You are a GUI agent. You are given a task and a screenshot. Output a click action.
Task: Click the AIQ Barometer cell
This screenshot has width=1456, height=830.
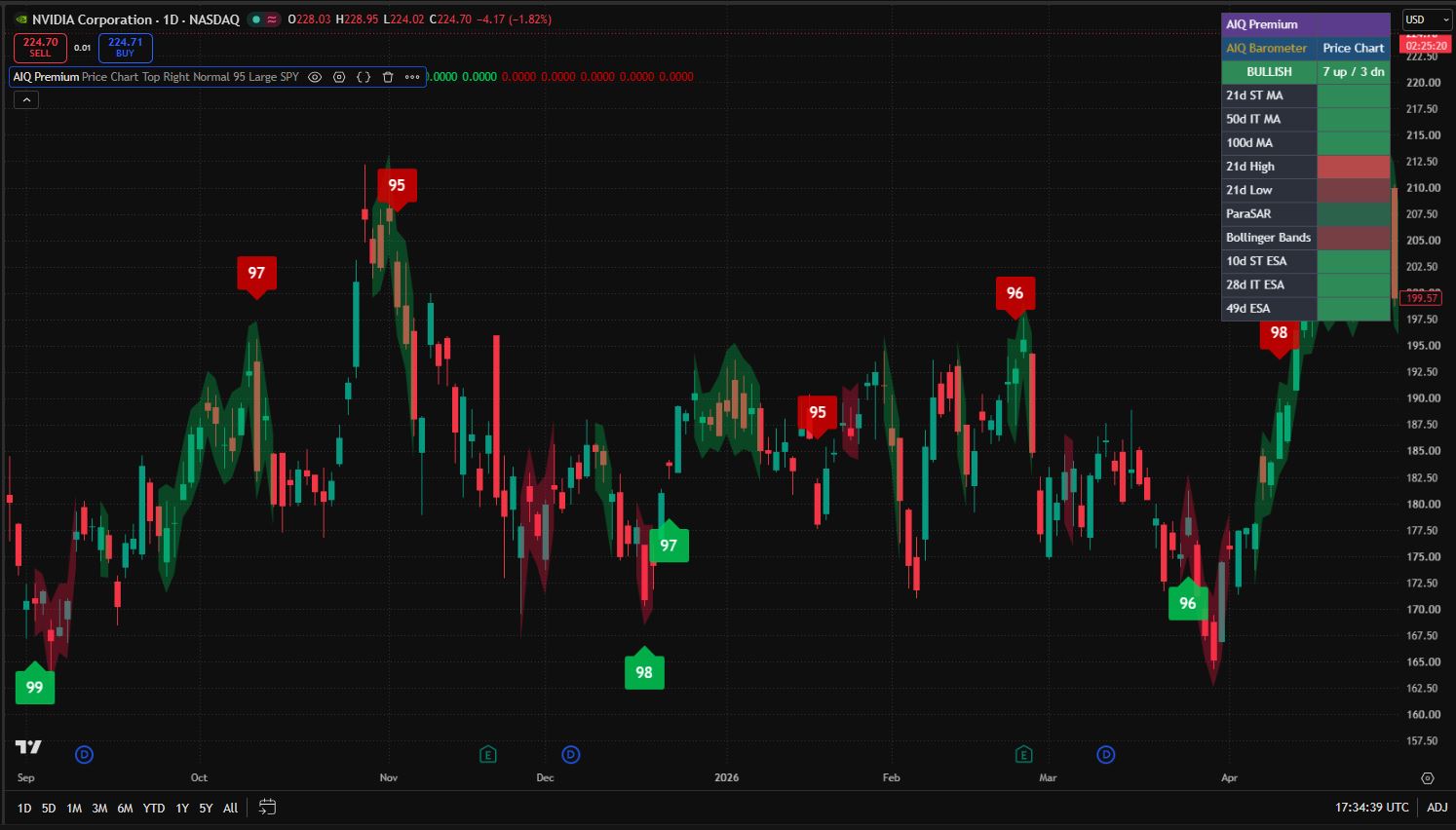tap(1269, 48)
